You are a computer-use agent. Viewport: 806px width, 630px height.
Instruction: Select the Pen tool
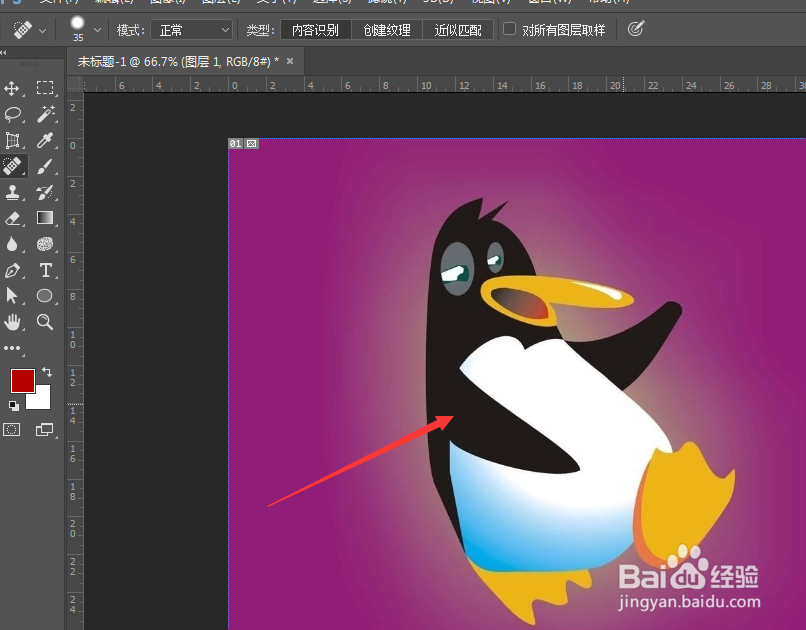click(12, 270)
